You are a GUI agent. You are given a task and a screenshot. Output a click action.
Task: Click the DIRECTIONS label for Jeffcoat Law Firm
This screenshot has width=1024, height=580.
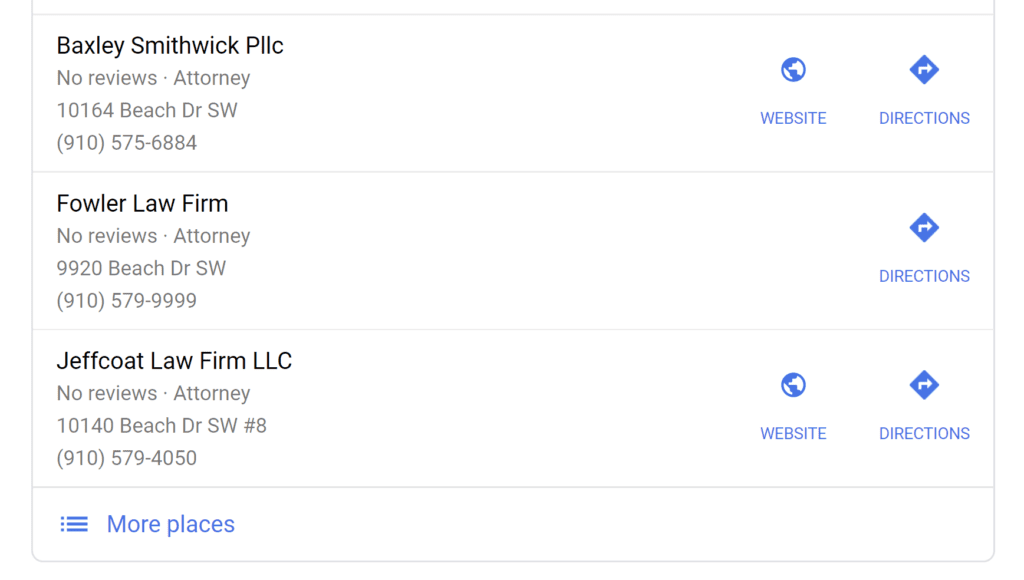point(924,434)
